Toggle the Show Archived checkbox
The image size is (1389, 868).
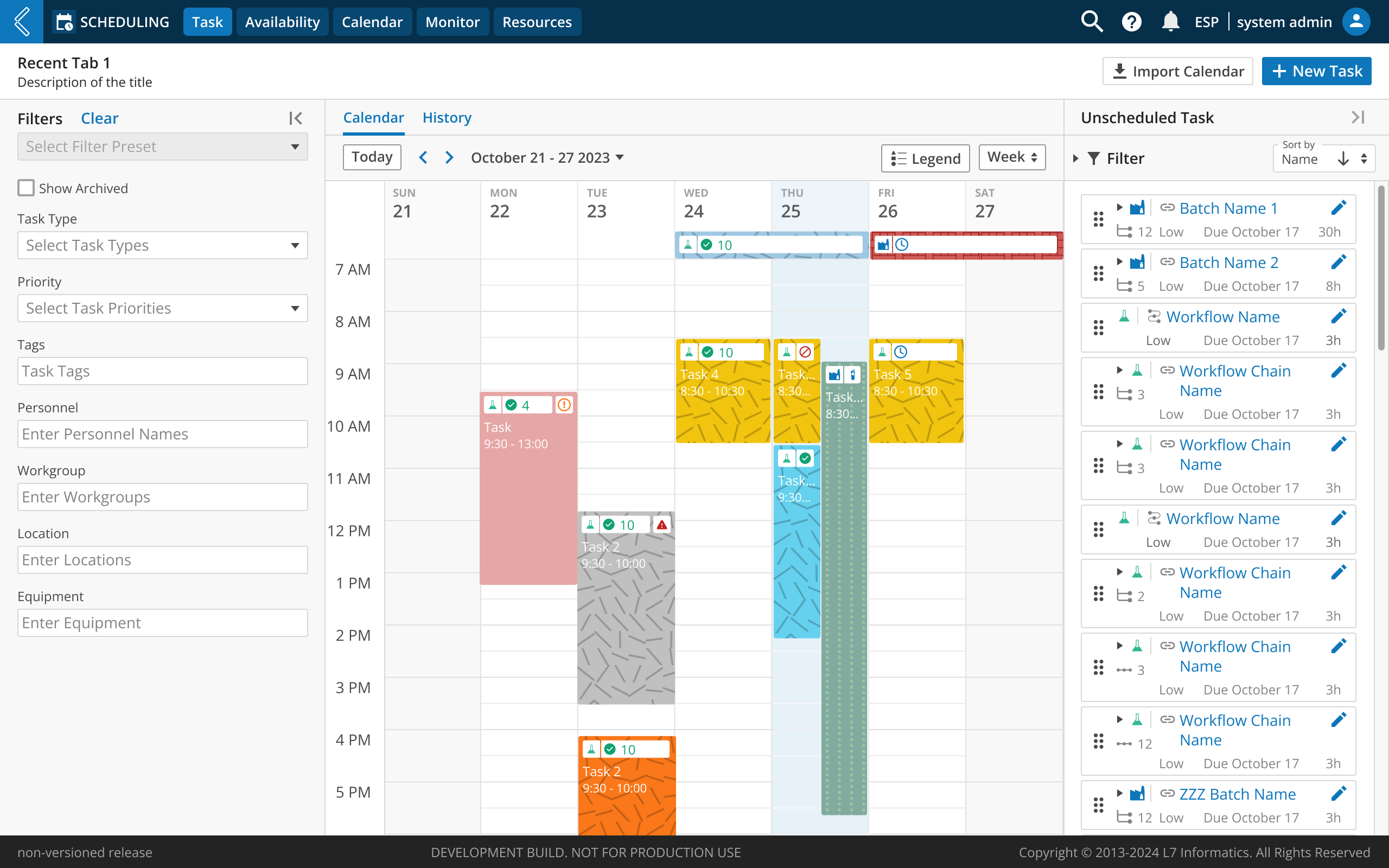tap(27, 188)
